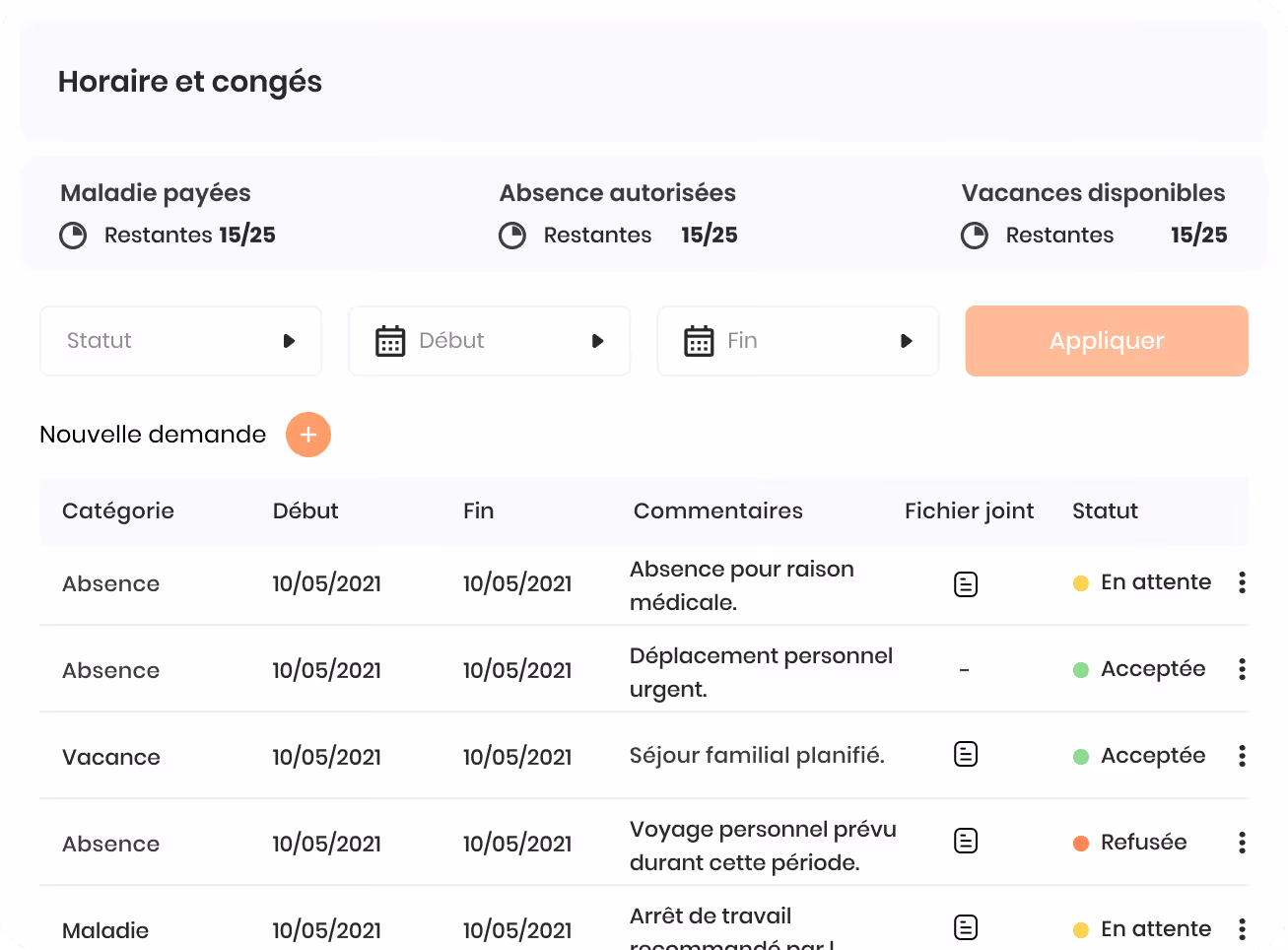This screenshot has height=950, width=1288.
Task: Expand the Fin date arrow
Action: (x=906, y=341)
